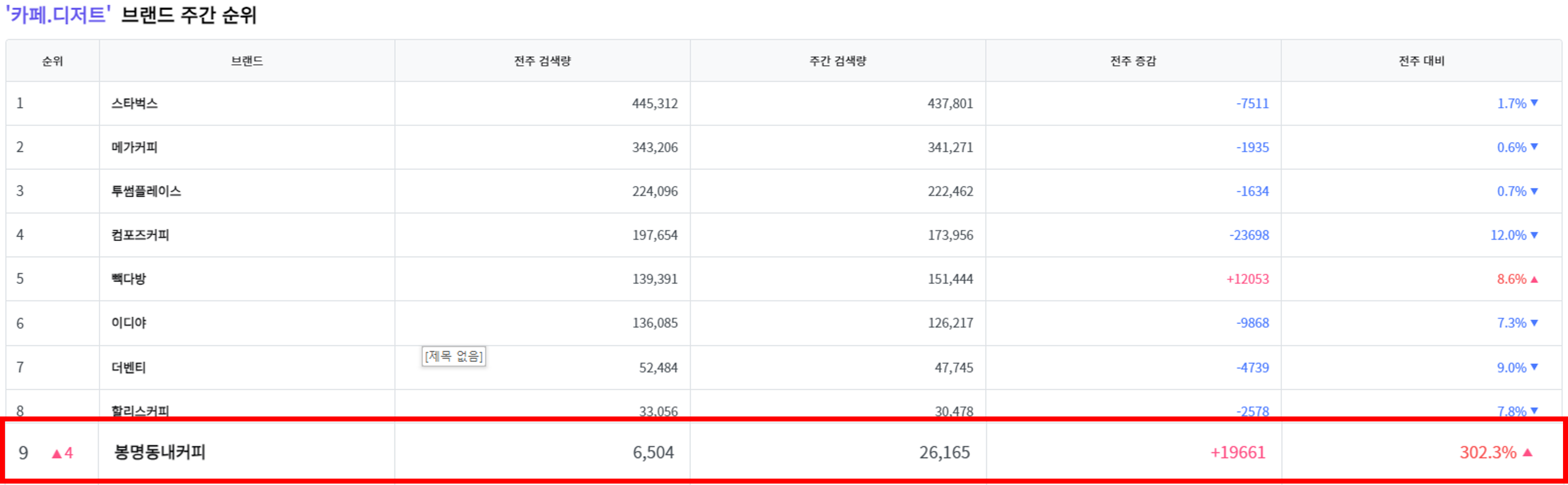
Task: Click the -7511 change value
Action: (x=1253, y=103)
